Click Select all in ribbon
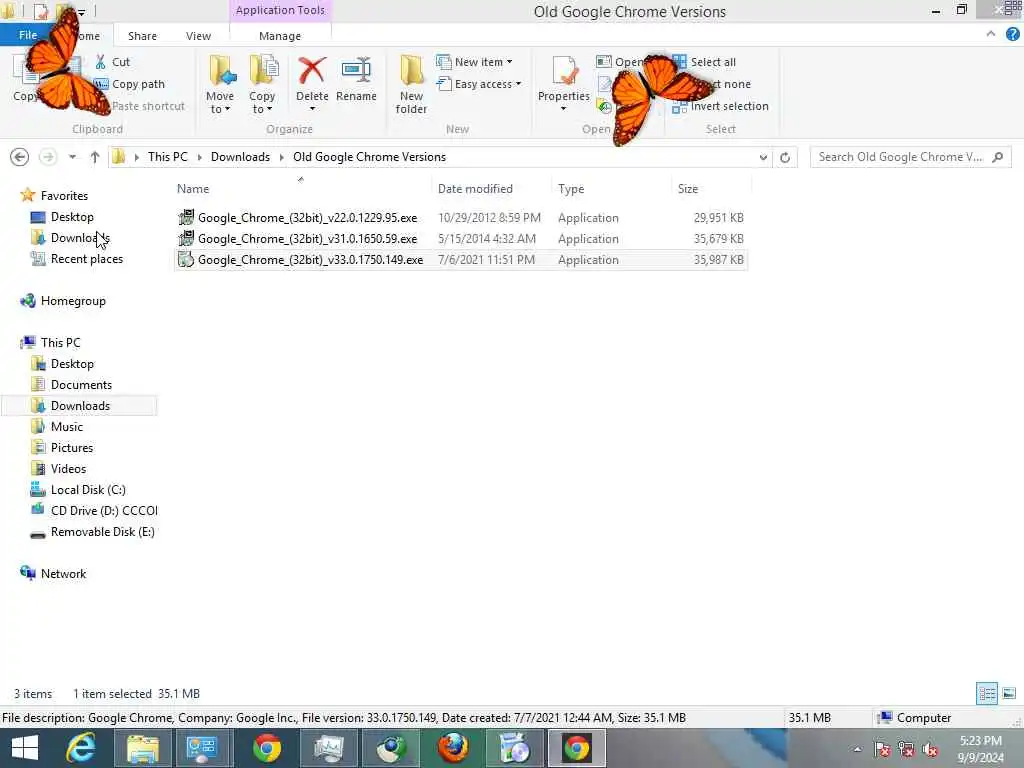Image resolution: width=1024 pixels, height=768 pixels. click(x=704, y=62)
